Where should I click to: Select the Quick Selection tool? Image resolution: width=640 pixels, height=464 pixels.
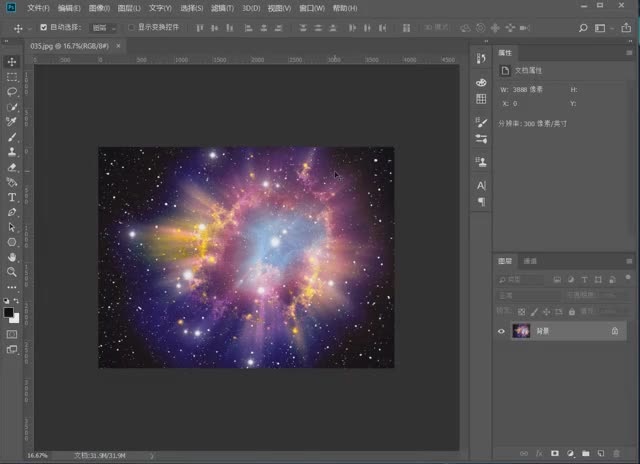(12, 107)
